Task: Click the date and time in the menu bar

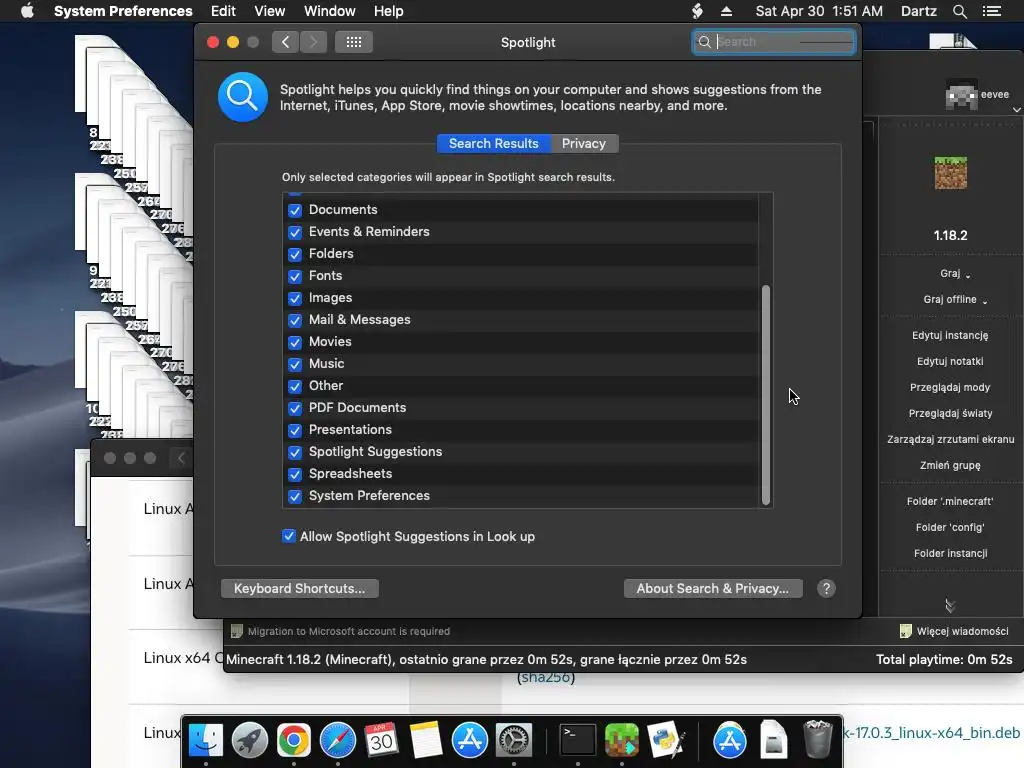Action: (819, 11)
